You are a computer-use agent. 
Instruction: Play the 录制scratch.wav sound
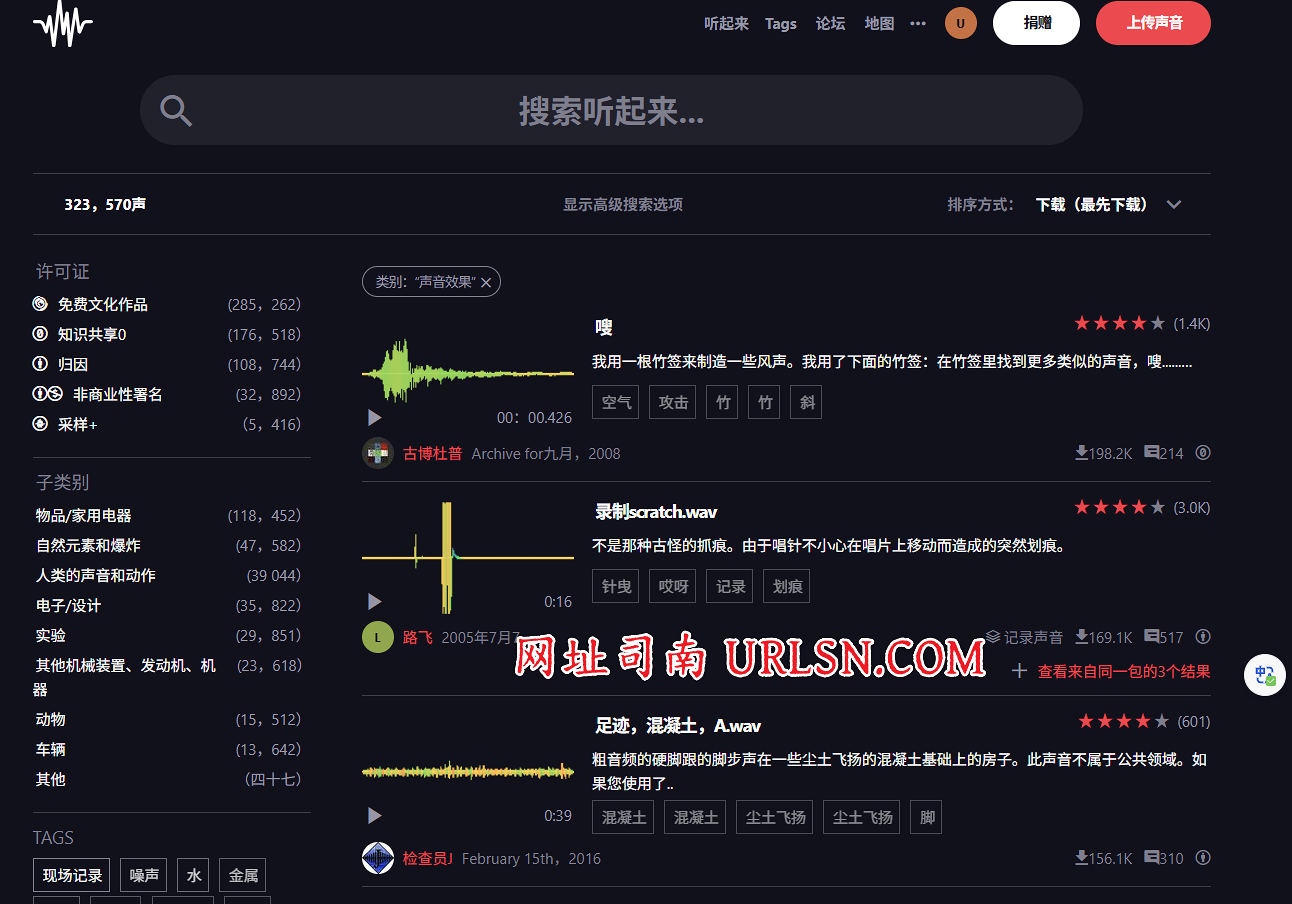point(375,601)
